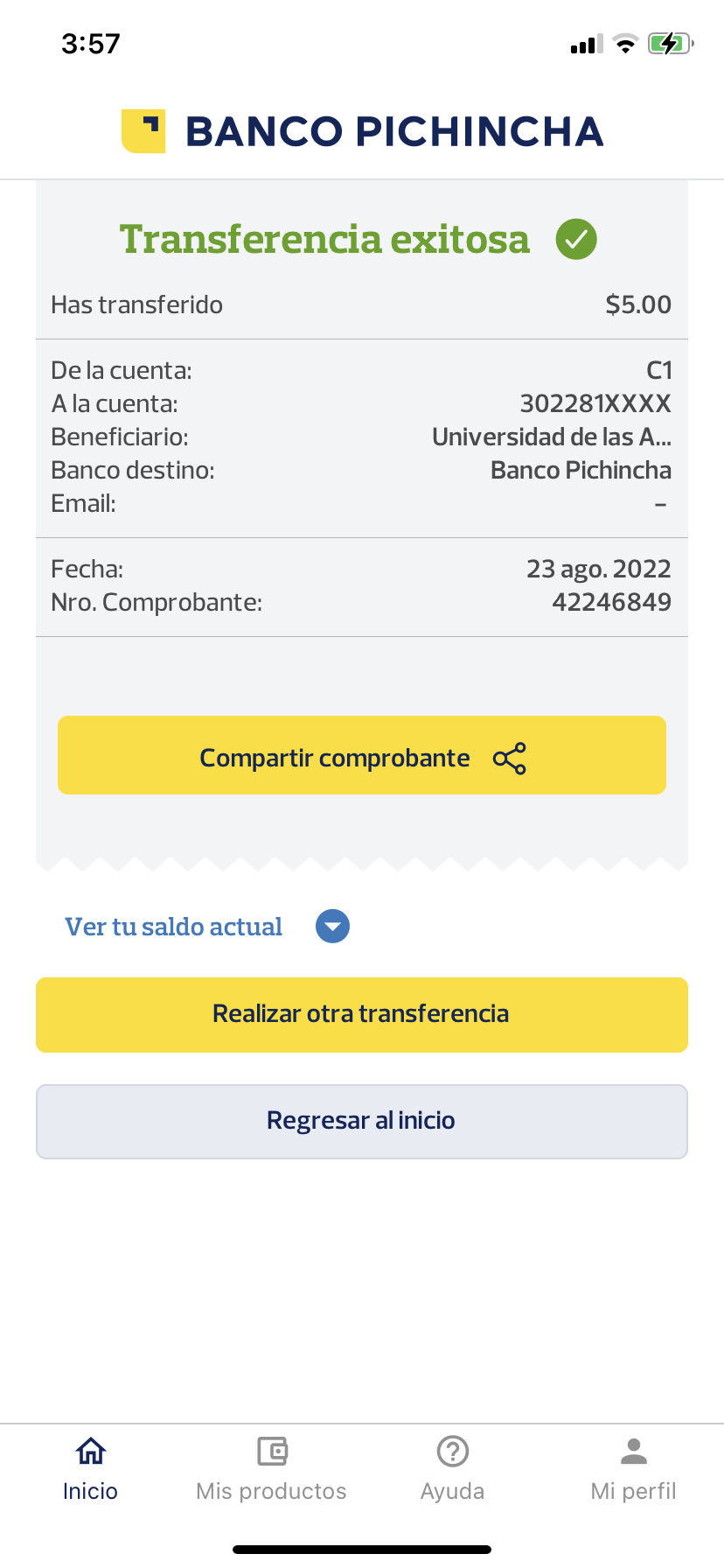724x1568 pixels.
Task: Open the Inicio home icon
Action: click(x=91, y=1452)
